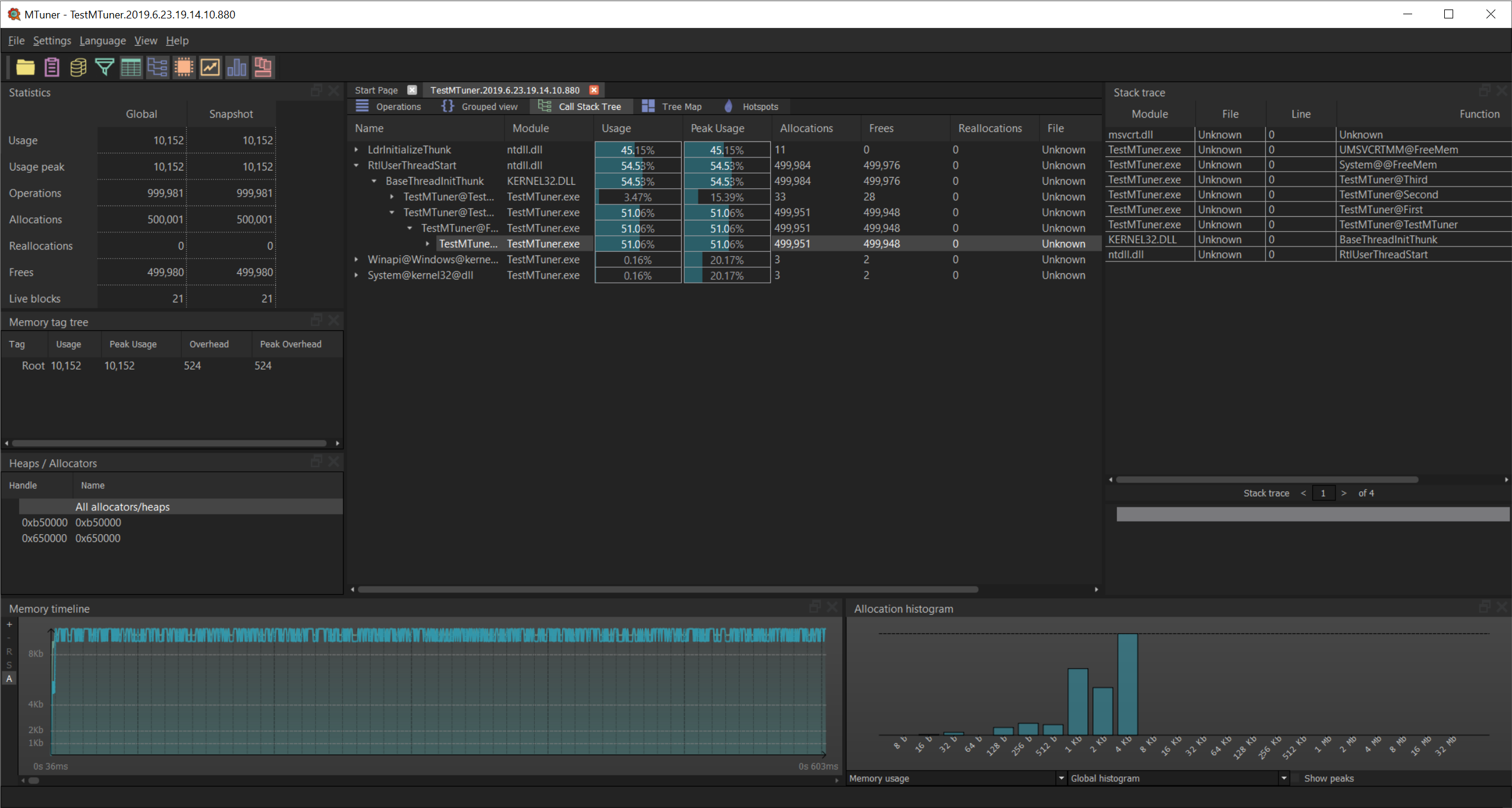Click the blue bar chart toolbar icon

click(x=237, y=67)
